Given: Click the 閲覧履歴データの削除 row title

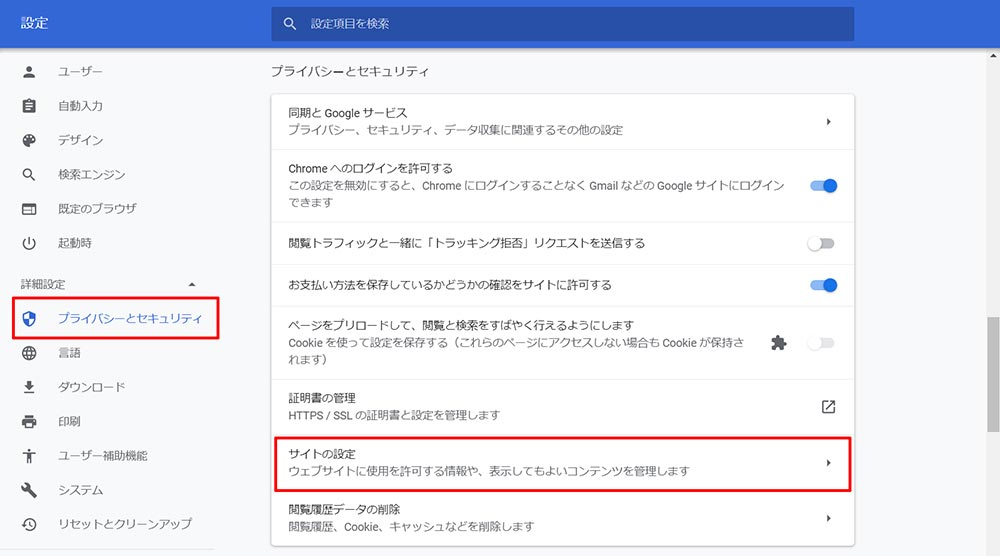Looking at the screenshot, I should 344,509.
